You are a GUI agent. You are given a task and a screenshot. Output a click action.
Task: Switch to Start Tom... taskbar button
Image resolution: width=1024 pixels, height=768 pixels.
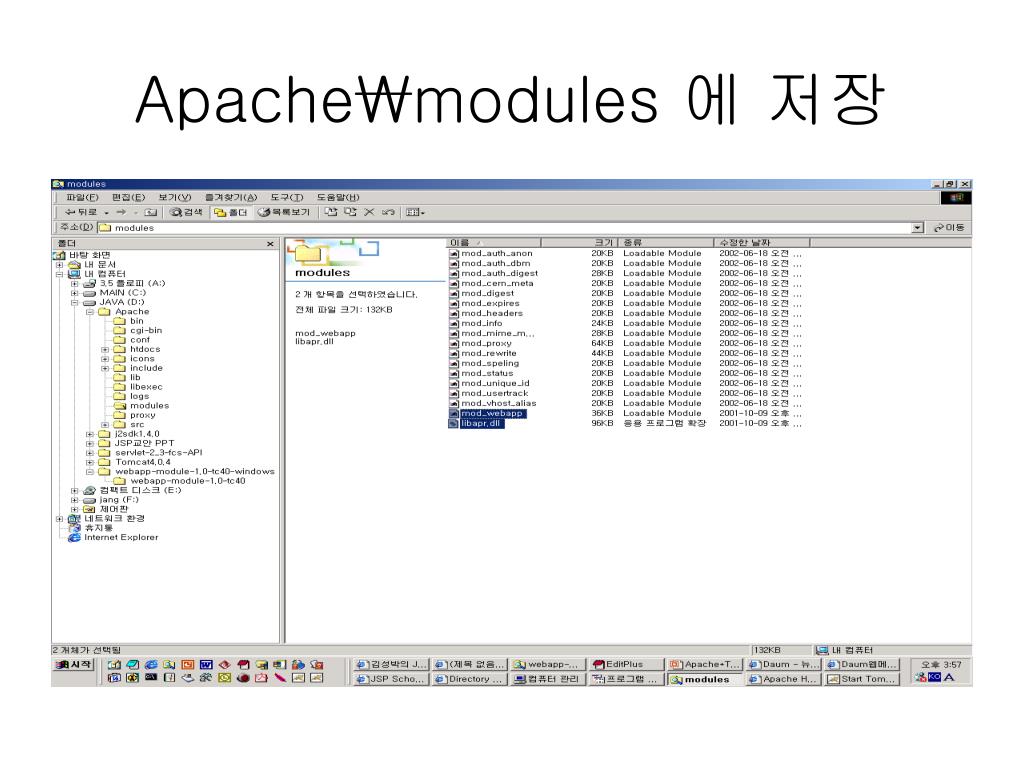pyautogui.click(x=861, y=679)
